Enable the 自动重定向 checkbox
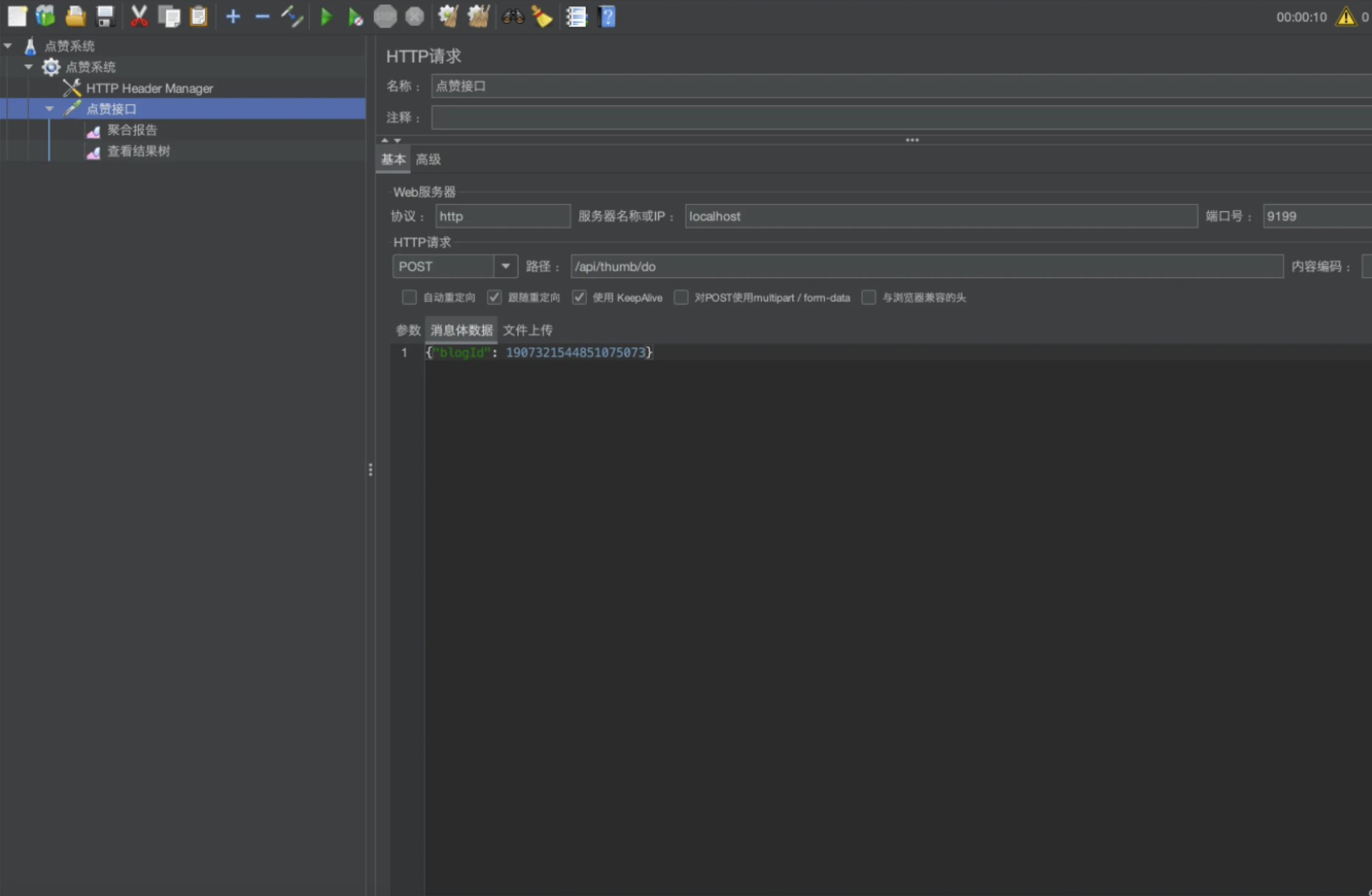 click(409, 297)
